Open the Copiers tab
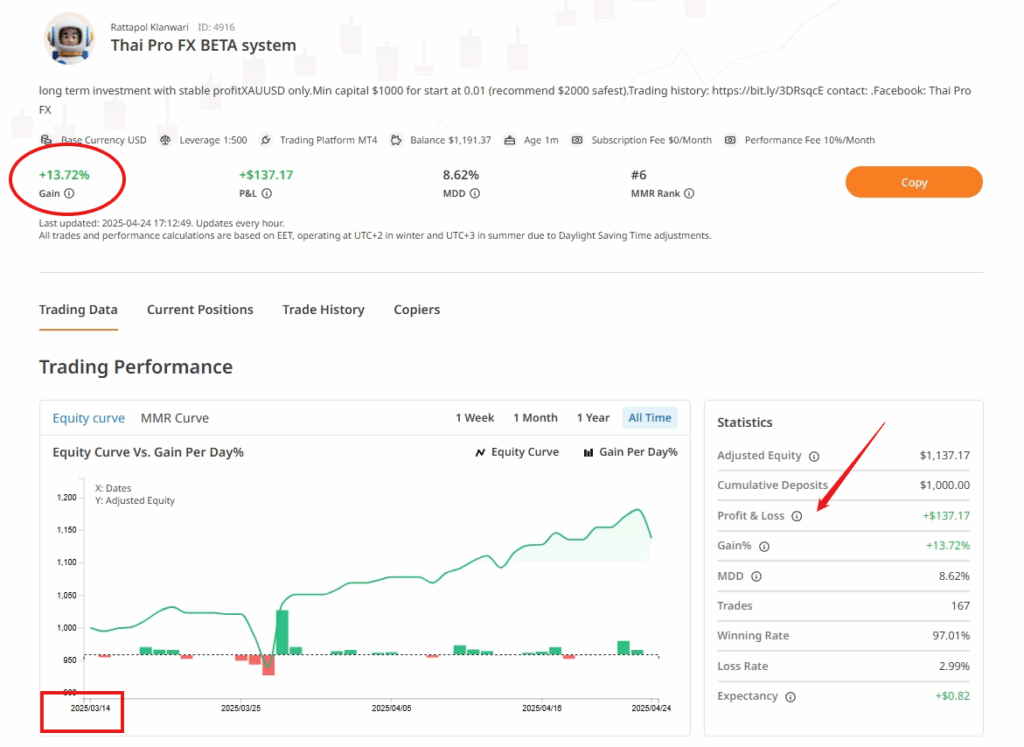Viewport: 1024px width, 747px height. pyautogui.click(x=417, y=310)
